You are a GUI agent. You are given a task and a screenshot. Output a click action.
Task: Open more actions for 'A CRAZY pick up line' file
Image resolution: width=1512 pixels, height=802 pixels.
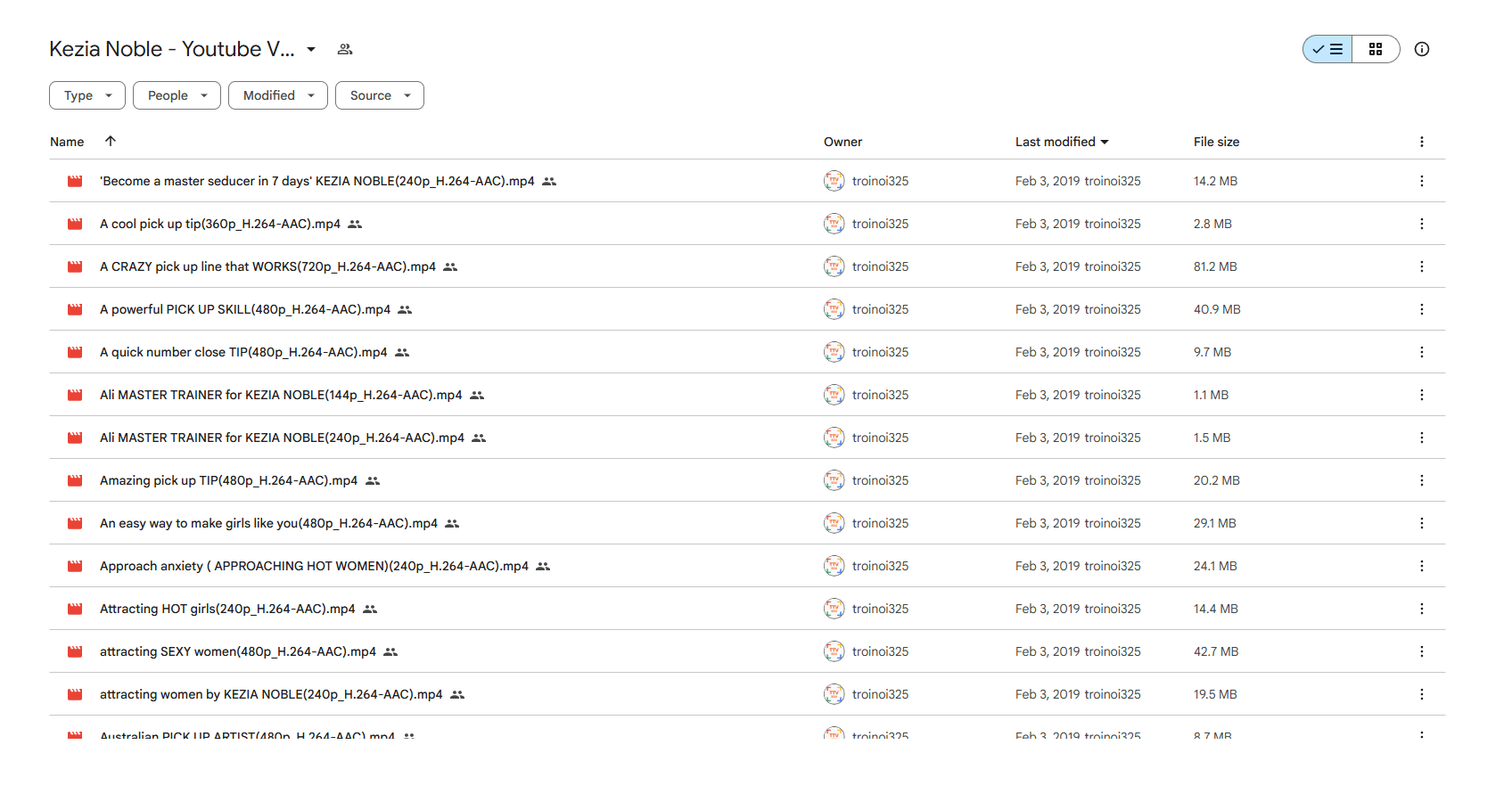coord(1422,266)
